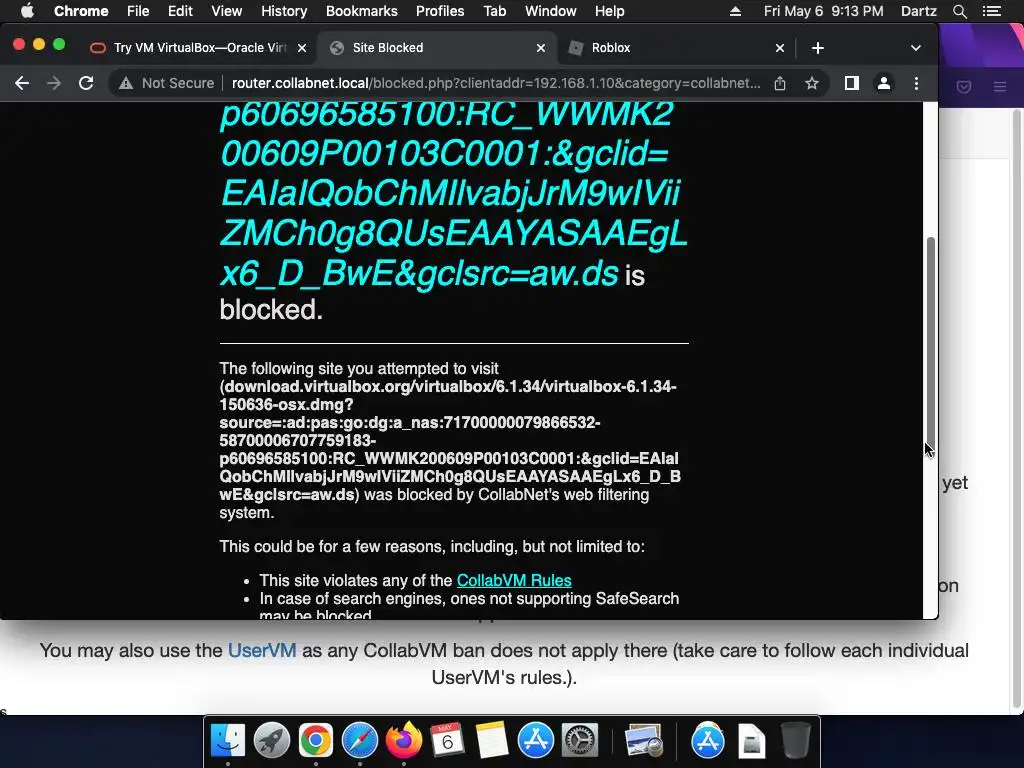This screenshot has width=1024, height=768.
Task: Click the background window's scrollbar
Action: coord(1017,408)
